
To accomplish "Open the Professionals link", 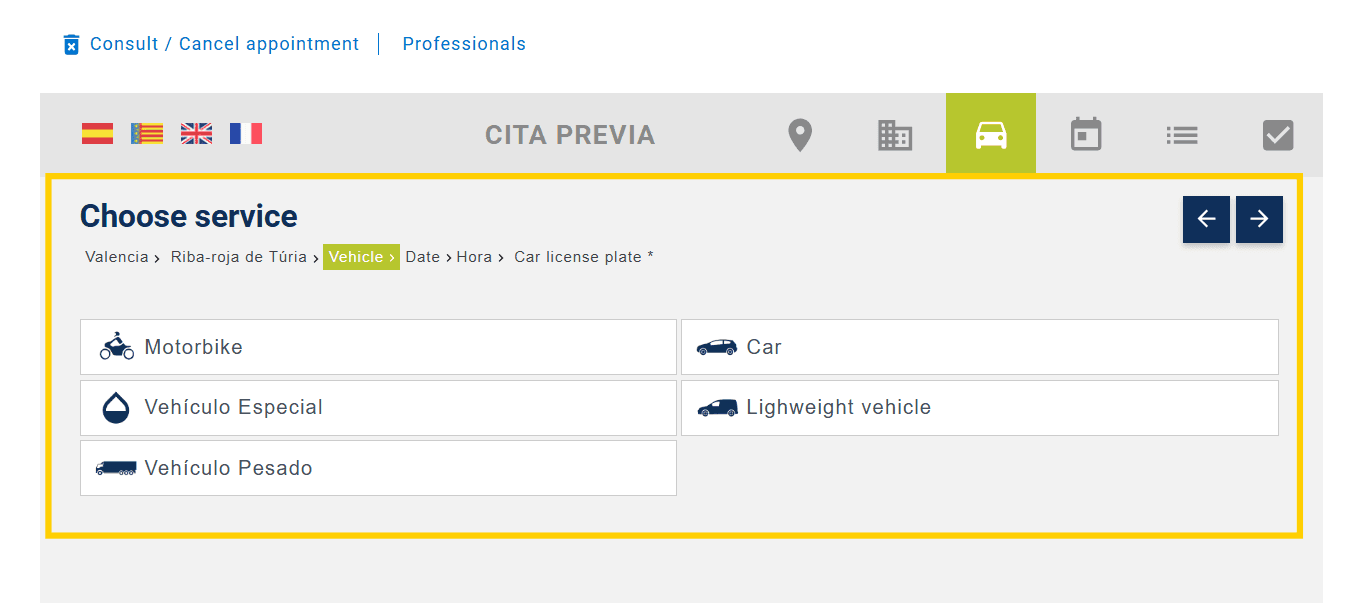I will pyautogui.click(x=464, y=44).
